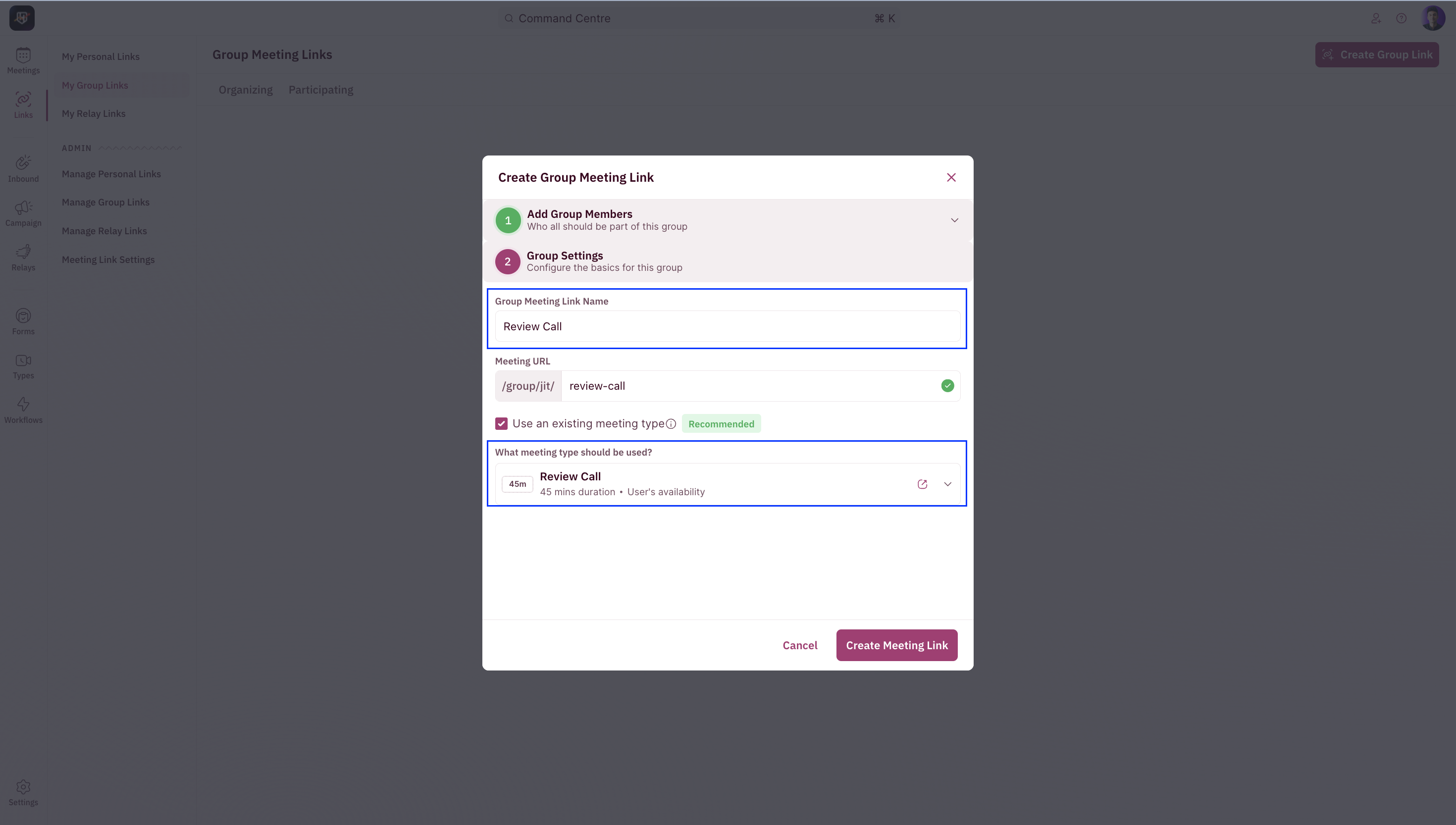Switch to the Organizing tab
This screenshot has height=825, width=1456.
coord(245,90)
